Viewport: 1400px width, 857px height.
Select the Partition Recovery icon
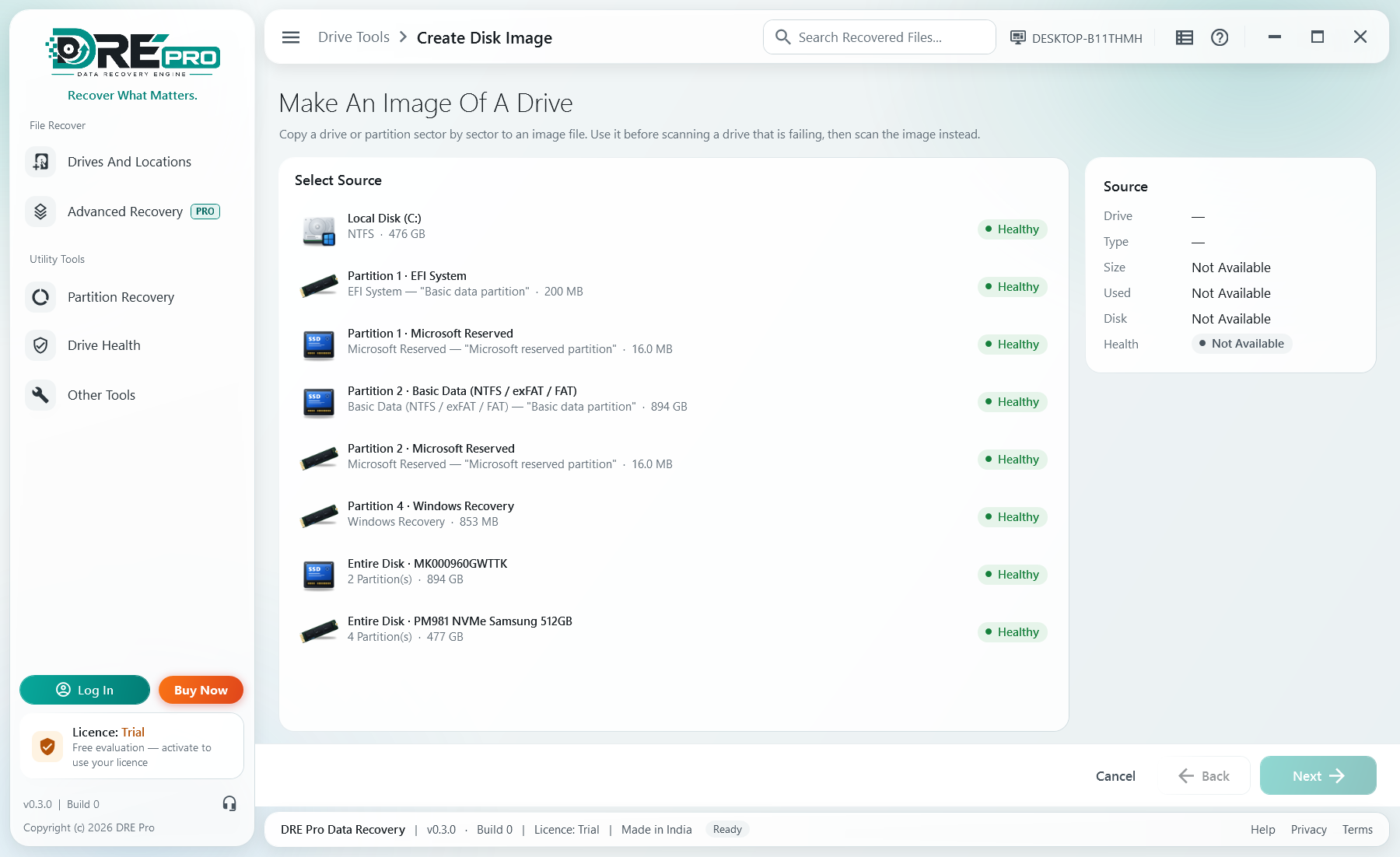pos(40,297)
